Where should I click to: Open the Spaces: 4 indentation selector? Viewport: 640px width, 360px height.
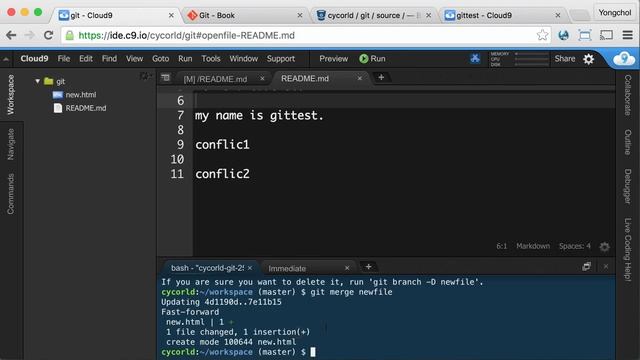[575, 246]
